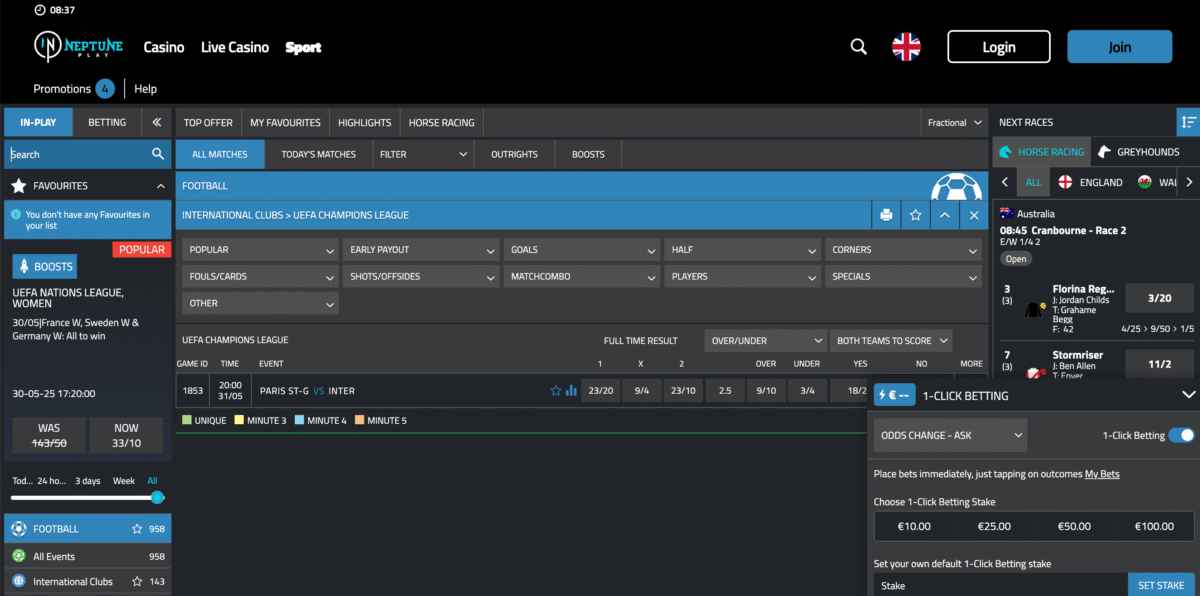Open the My Bets link
Image resolution: width=1200 pixels, height=596 pixels.
(x=1102, y=474)
